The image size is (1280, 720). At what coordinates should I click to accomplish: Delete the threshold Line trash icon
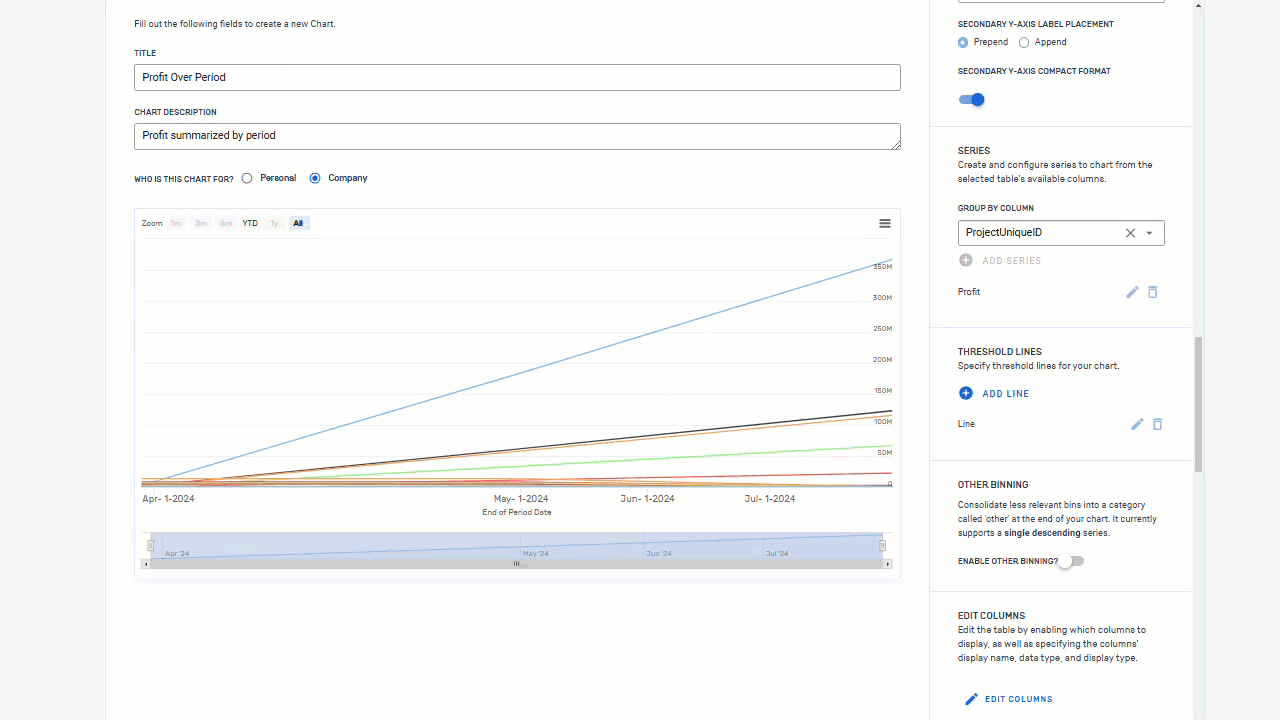[1157, 424]
